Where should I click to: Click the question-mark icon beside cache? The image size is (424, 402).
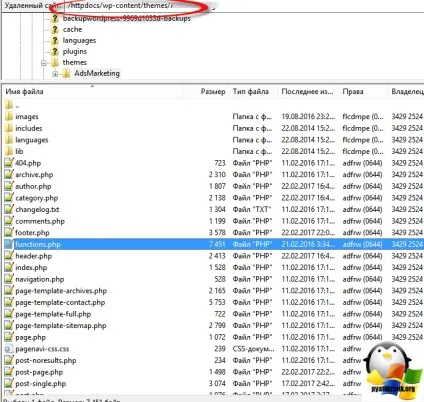pyautogui.click(x=55, y=29)
